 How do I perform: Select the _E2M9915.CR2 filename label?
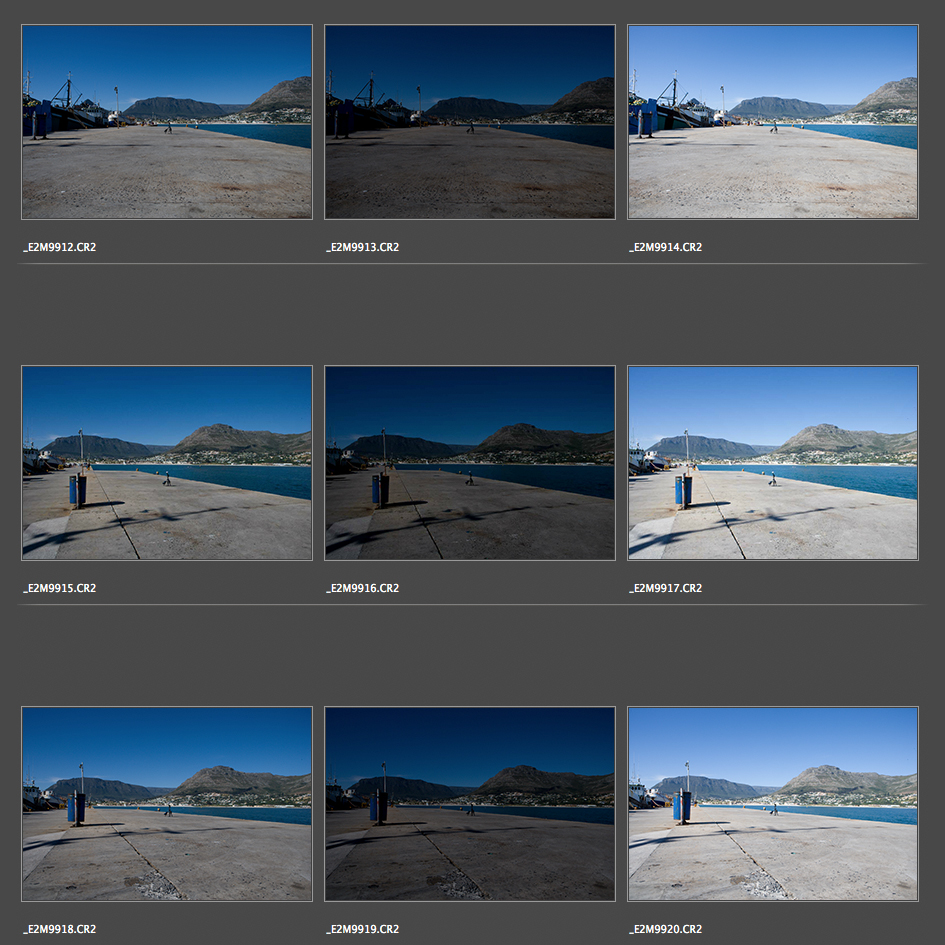60,588
